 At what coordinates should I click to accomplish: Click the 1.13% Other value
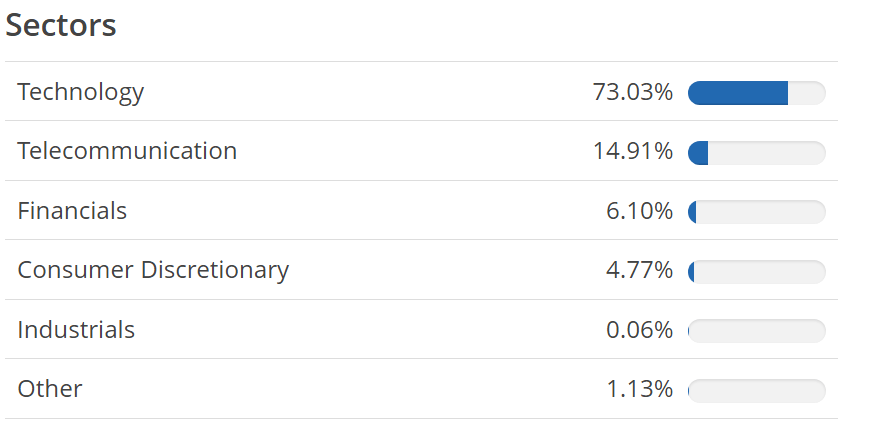(639, 389)
